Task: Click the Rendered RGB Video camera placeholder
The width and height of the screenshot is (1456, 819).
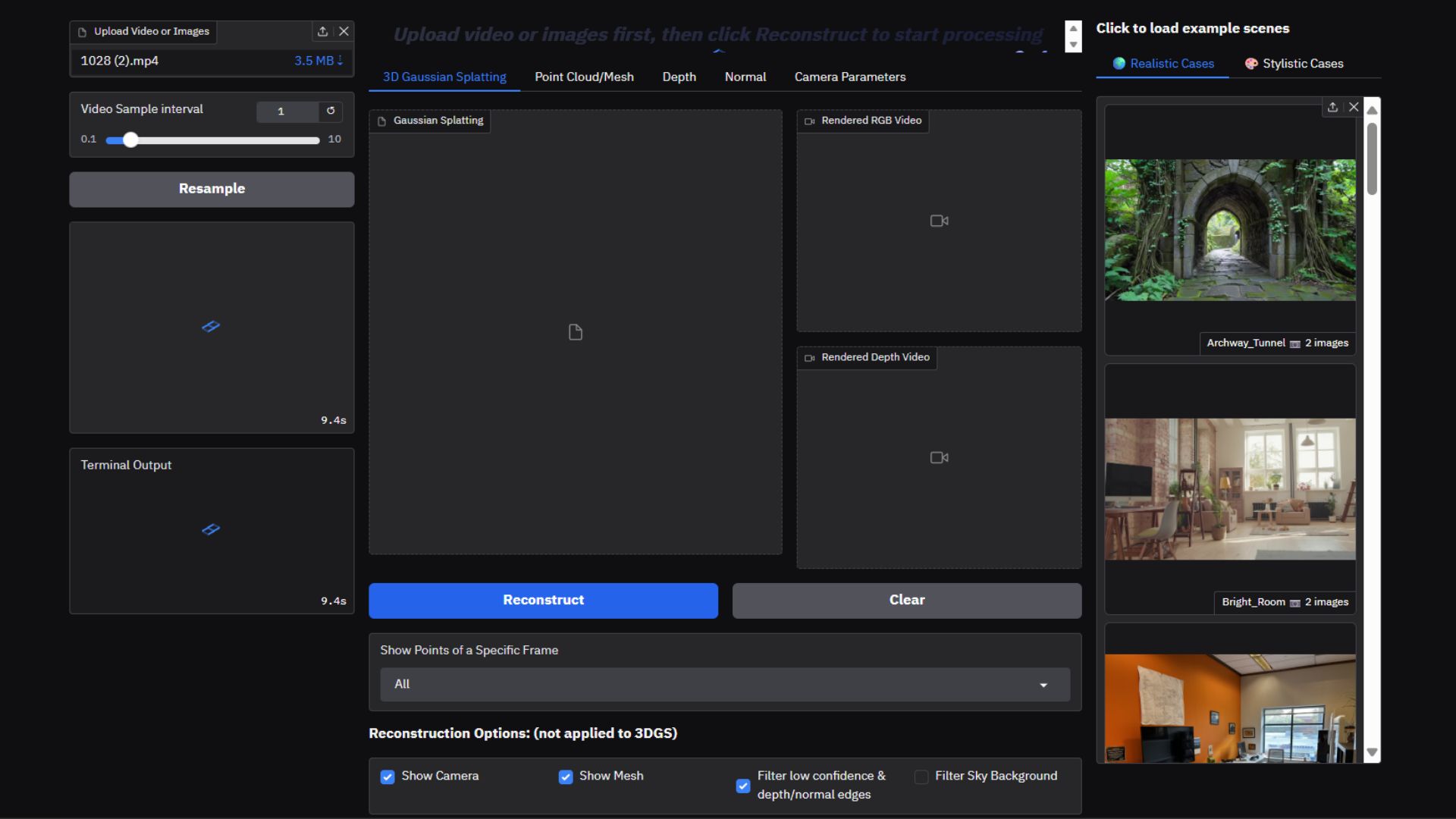Action: tap(939, 221)
